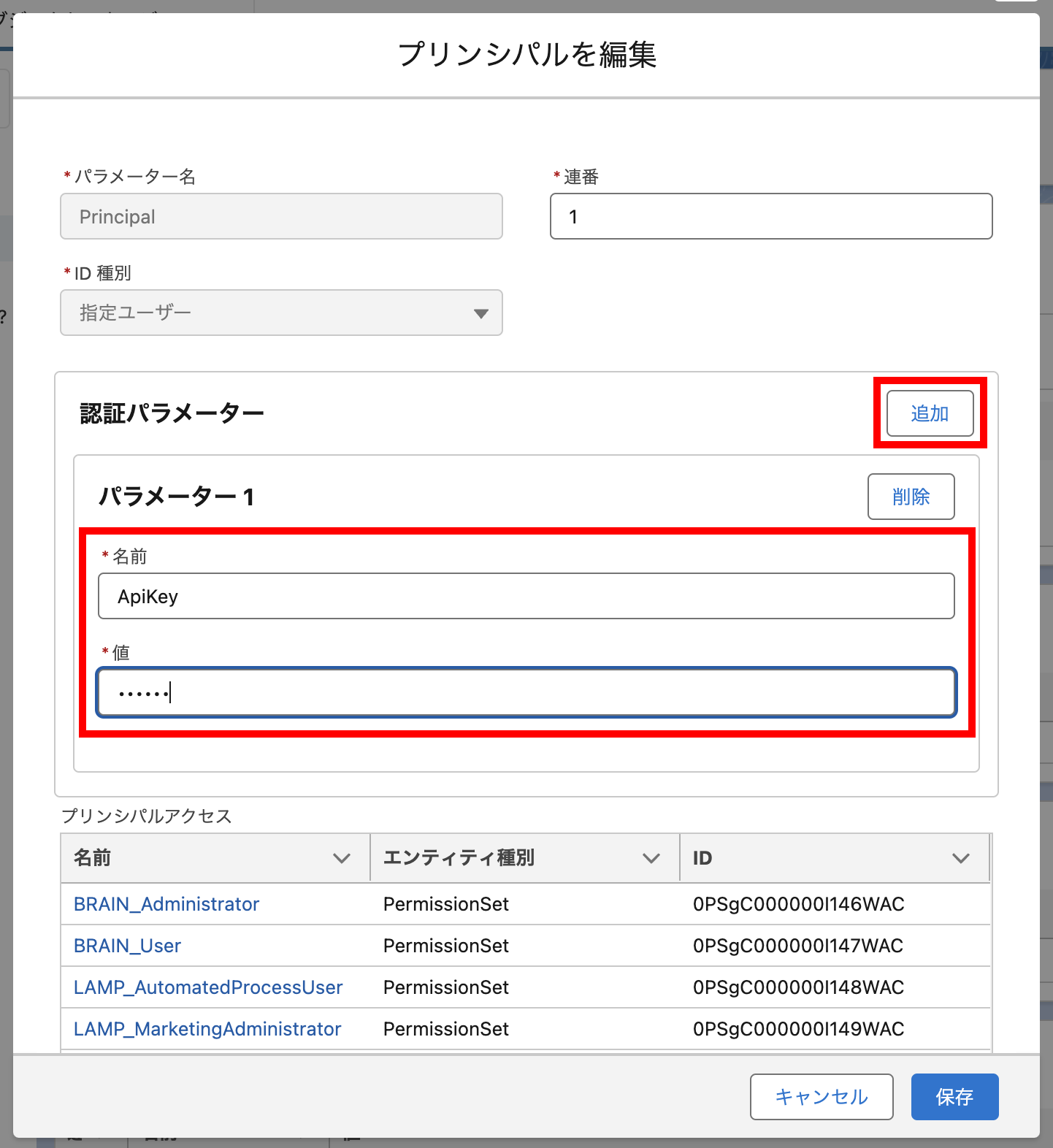Click the エンティティ種別 column header
1053x1148 pixels.
coord(459,858)
